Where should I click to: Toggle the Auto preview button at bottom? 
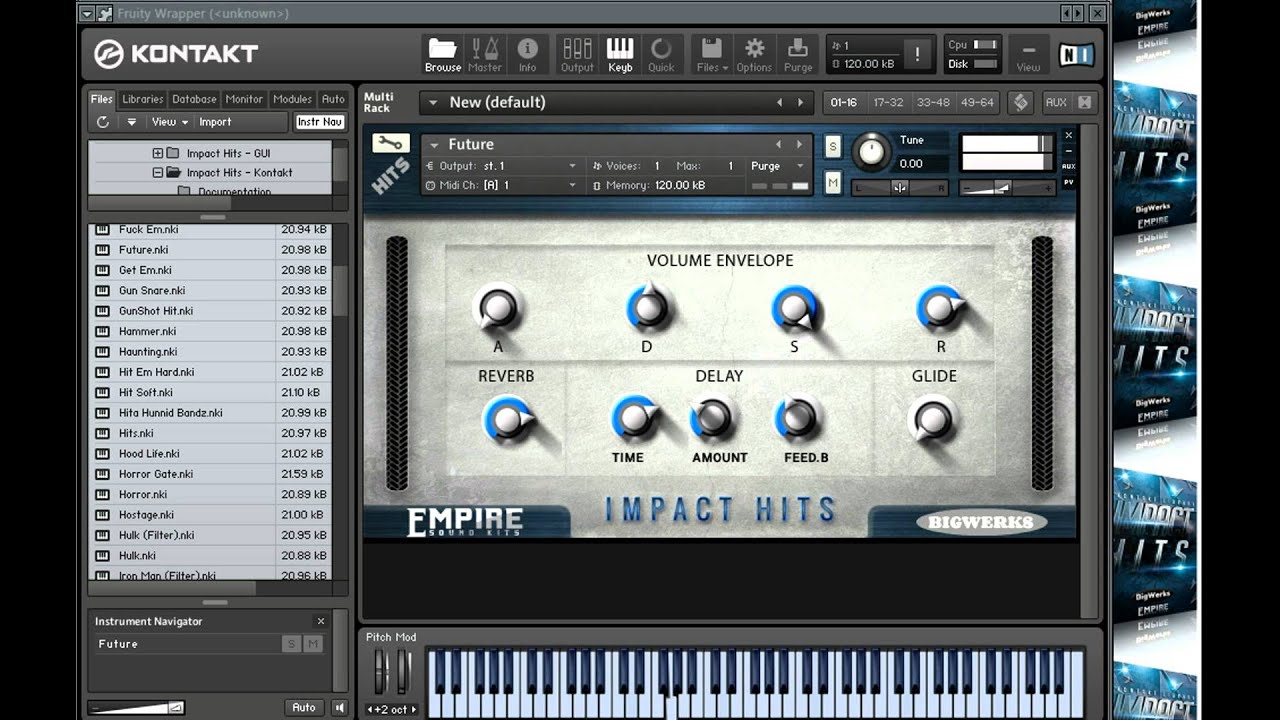pos(304,707)
